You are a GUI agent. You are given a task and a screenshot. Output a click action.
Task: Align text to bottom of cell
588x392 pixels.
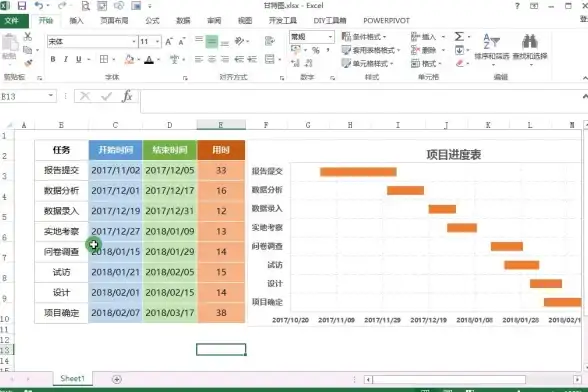point(225,42)
